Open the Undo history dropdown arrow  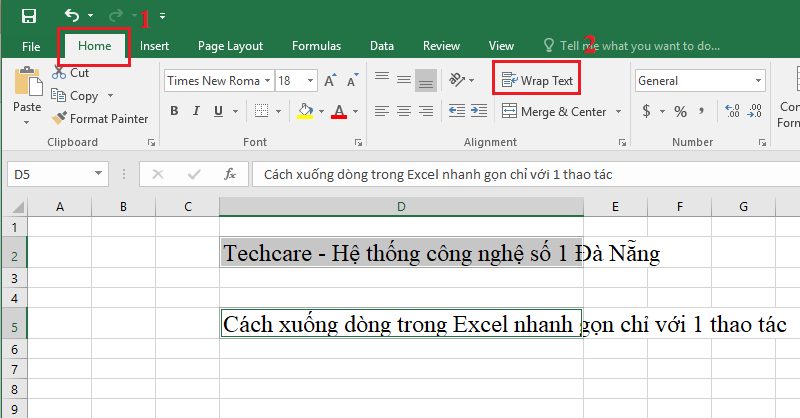(90, 16)
